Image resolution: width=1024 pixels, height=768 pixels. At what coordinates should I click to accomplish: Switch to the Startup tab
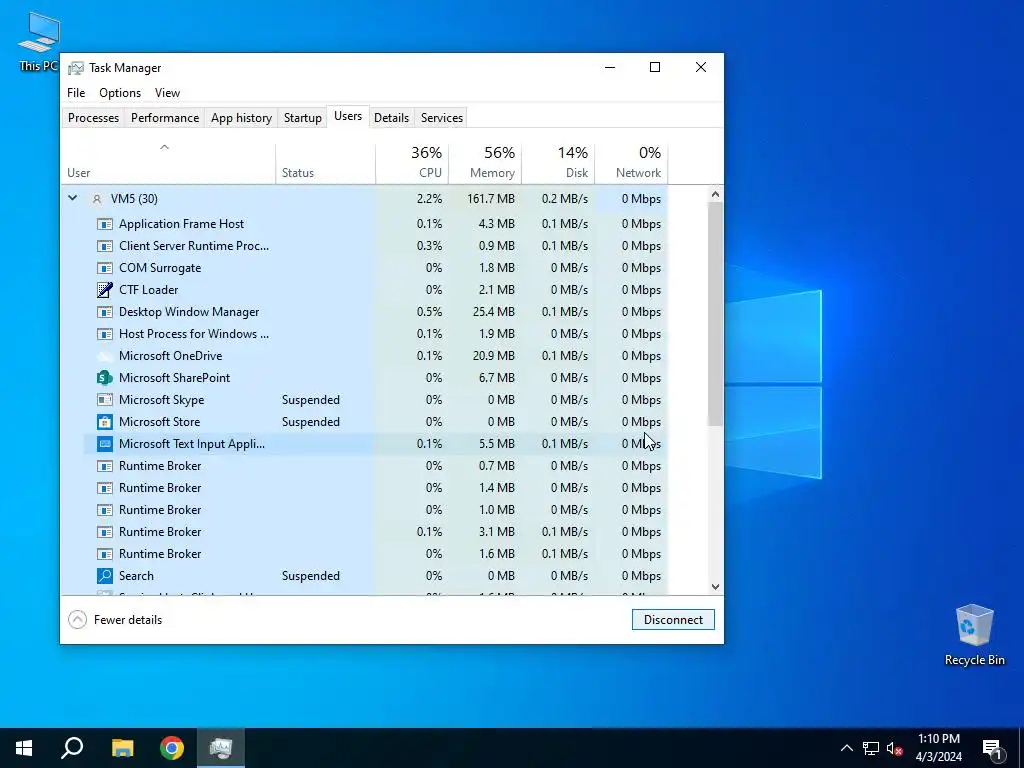tap(302, 118)
